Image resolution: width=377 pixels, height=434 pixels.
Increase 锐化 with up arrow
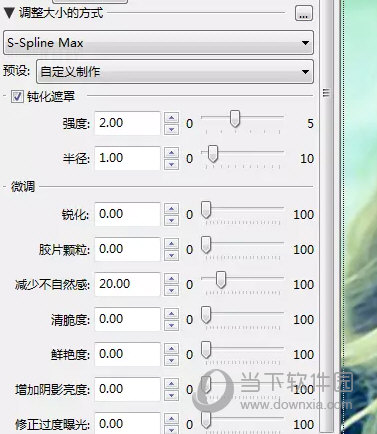pyautogui.click(x=171, y=209)
